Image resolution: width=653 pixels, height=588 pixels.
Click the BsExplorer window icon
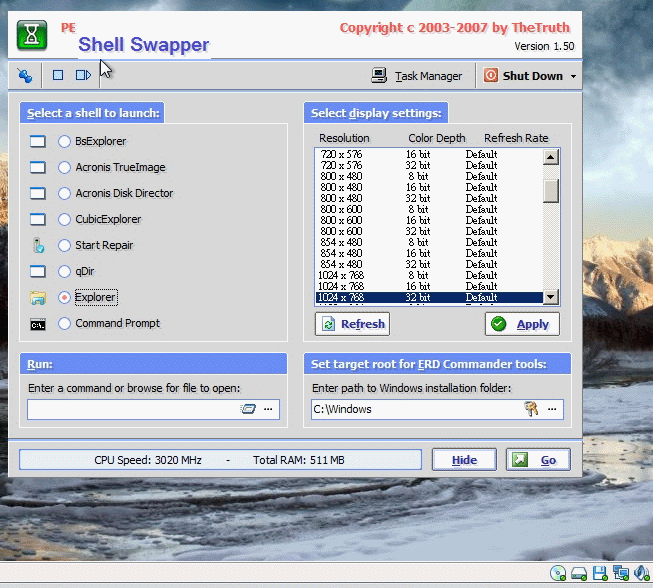point(37,142)
